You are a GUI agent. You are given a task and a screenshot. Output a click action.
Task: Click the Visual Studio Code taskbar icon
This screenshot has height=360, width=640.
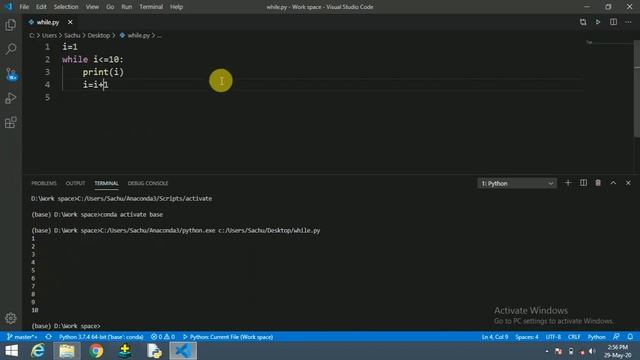pyautogui.click(x=183, y=351)
